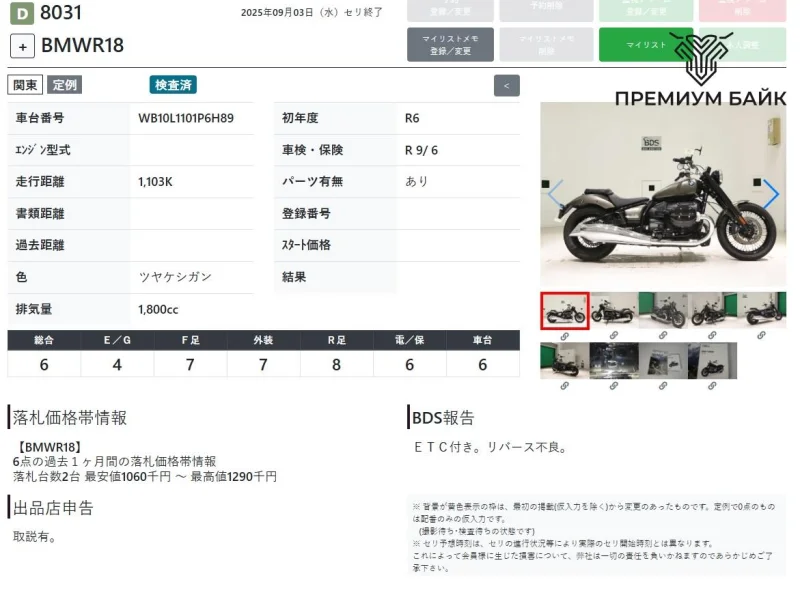Viewport: 800px width, 600px height.
Task: Select the rear-angle motorcycle thumbnail in top row
Action: coord(662,310)
